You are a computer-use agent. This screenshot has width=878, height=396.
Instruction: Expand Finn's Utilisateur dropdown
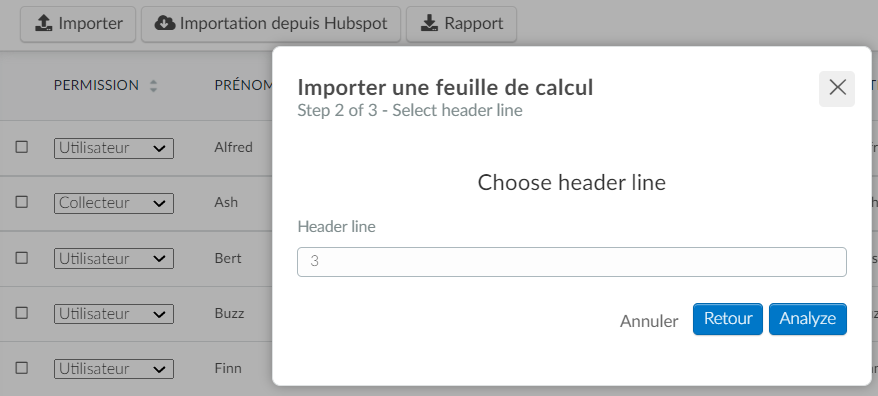tap(114, 369)
